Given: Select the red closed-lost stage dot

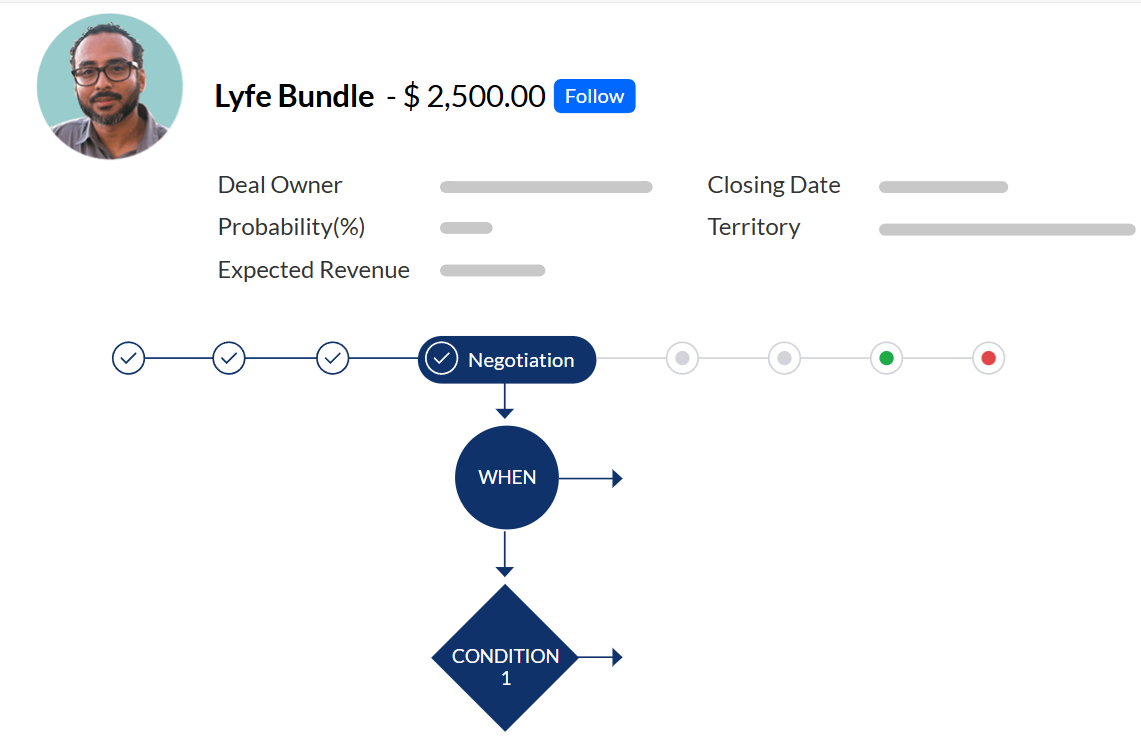Looking at the screenshot, I should click(988, 358).
